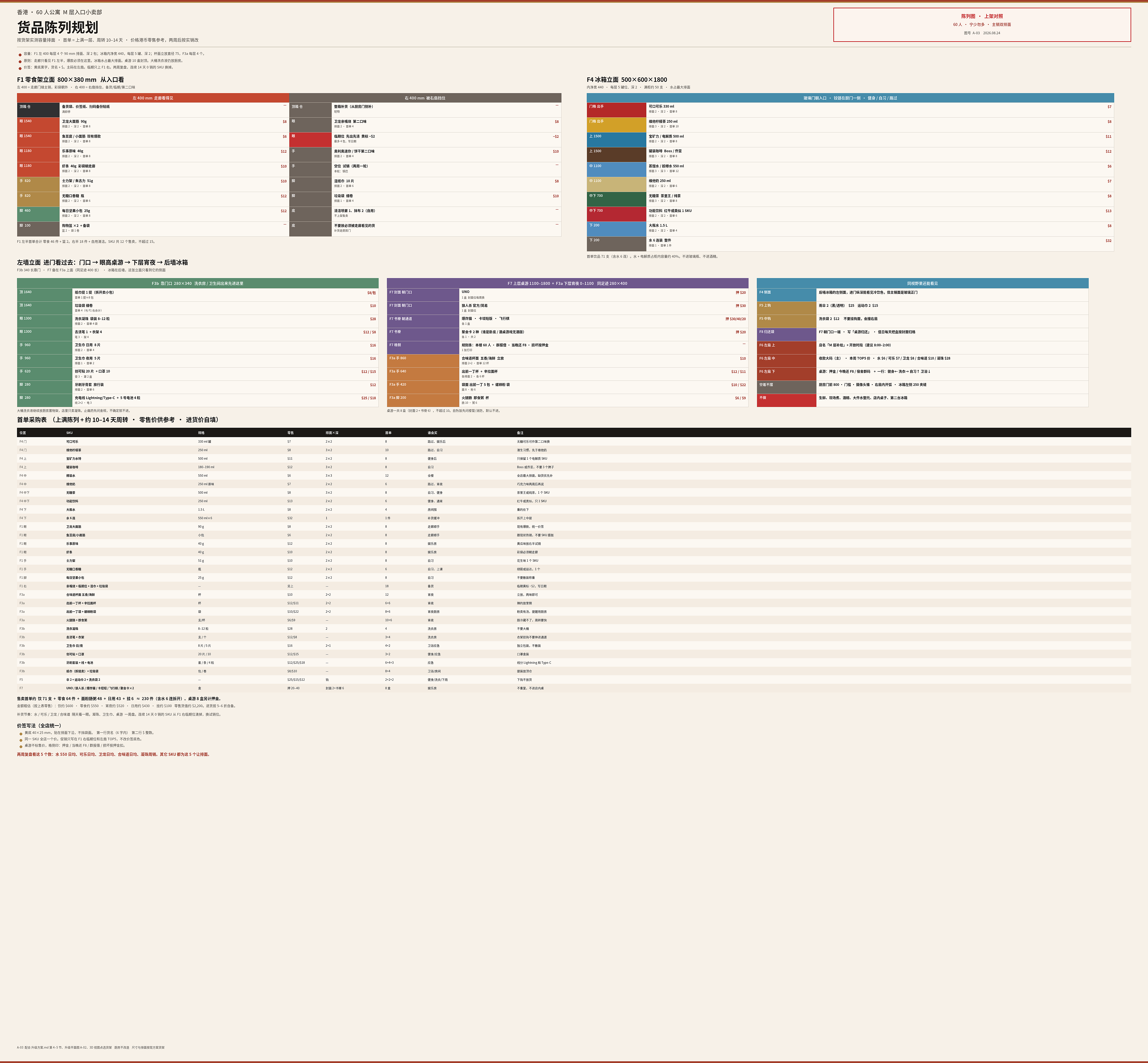Click the yellow swatch beside 维他柠檬茶 250 ml
Screen dimensions: 1148x1063
pos(617,125)
